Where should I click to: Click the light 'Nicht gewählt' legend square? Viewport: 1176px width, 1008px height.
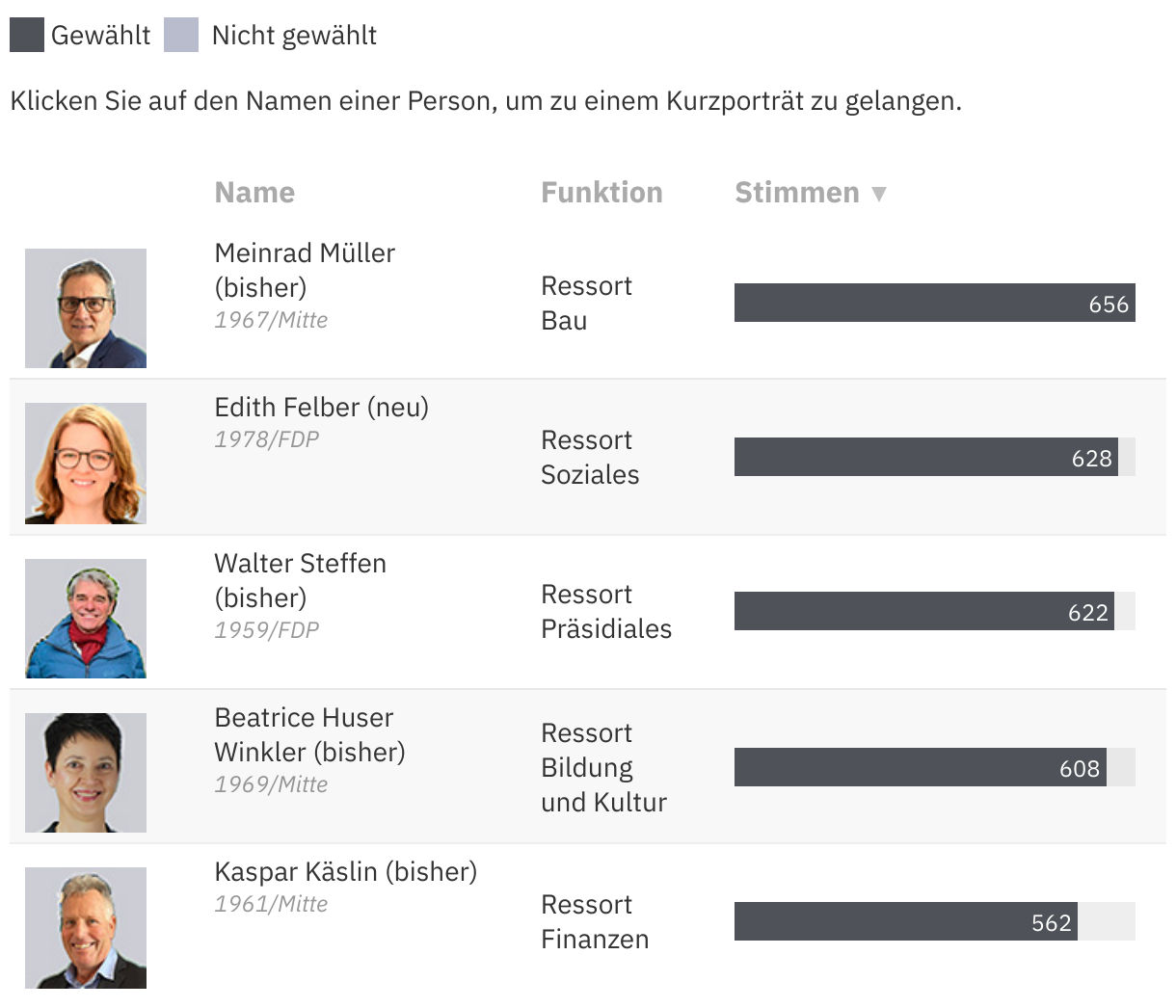(x=181, y=34)
